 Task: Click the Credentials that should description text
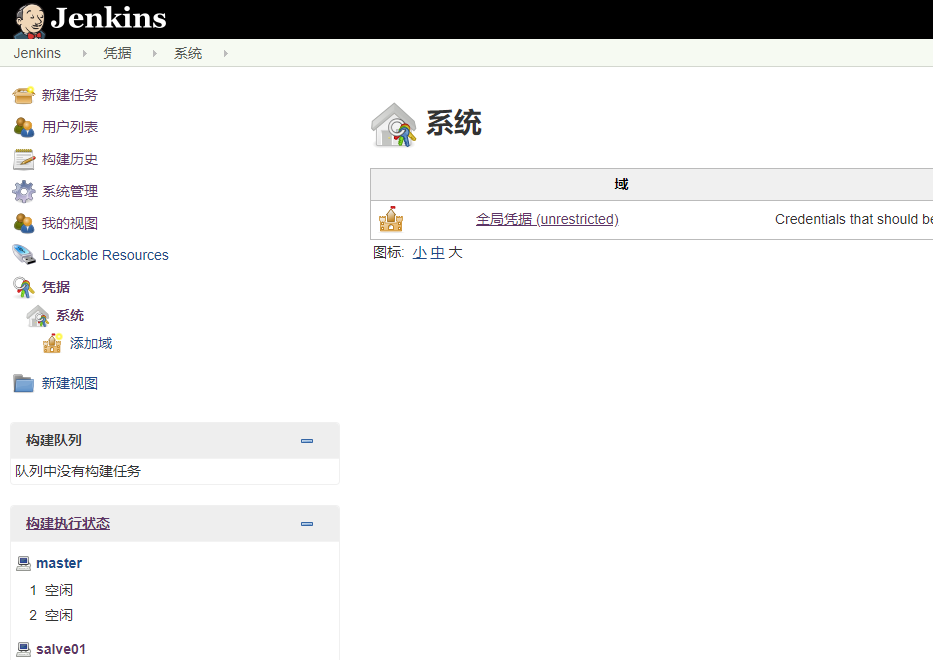tap(853, 219)
